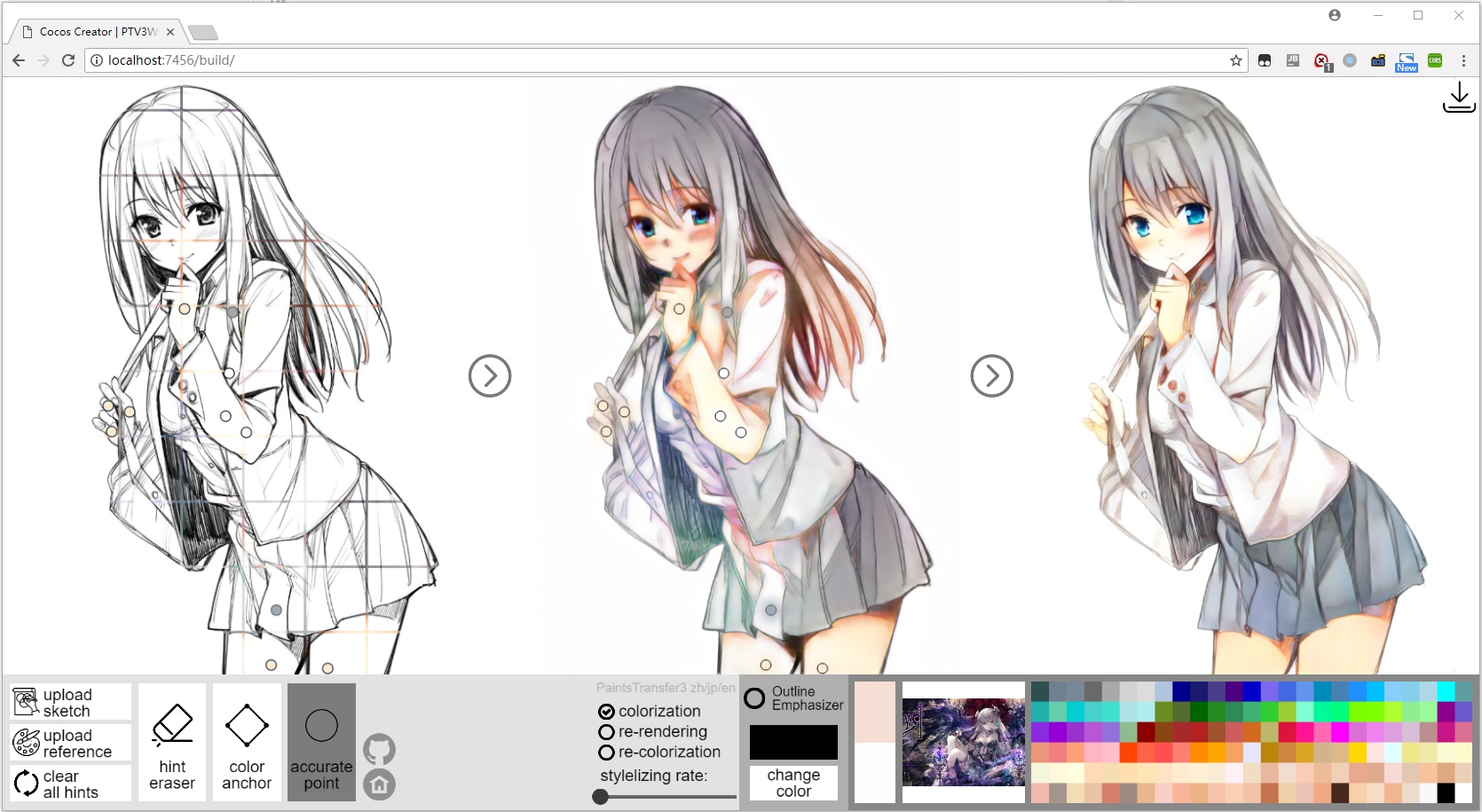
Task: Select the re-rendering mode radio
Action: 607,732
